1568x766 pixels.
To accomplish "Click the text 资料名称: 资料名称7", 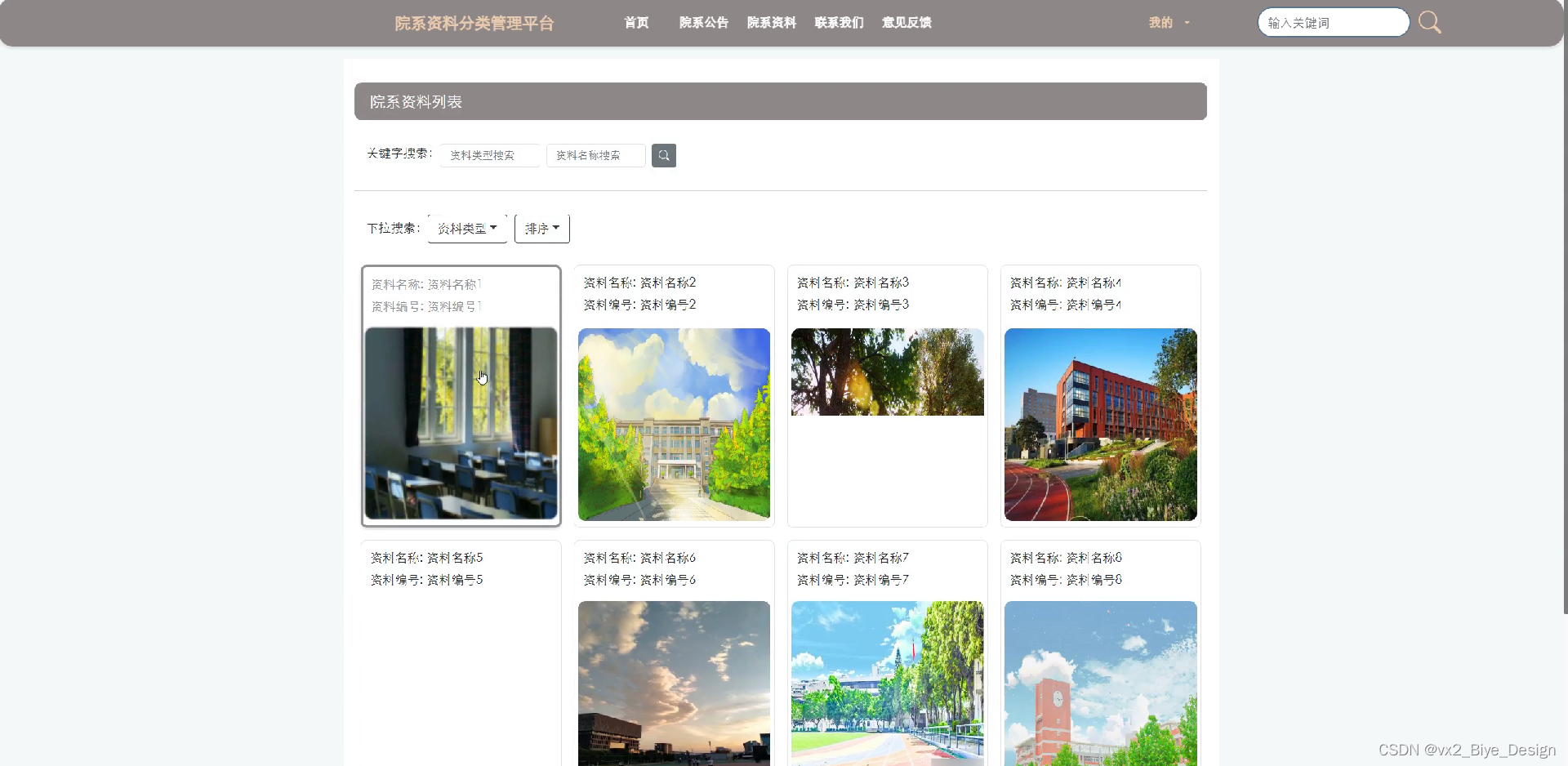I will pyautogui.click(x=853, y=558).
